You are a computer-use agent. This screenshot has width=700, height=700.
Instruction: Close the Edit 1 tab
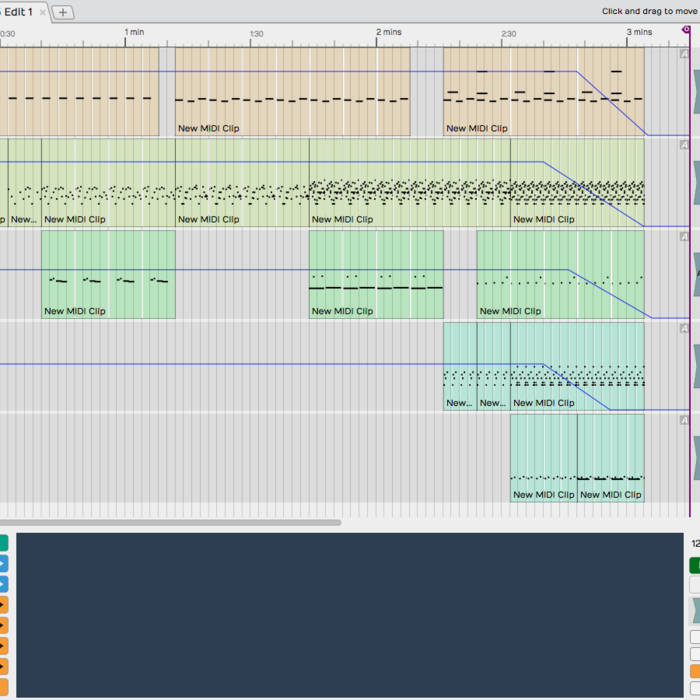pos(43,12)
